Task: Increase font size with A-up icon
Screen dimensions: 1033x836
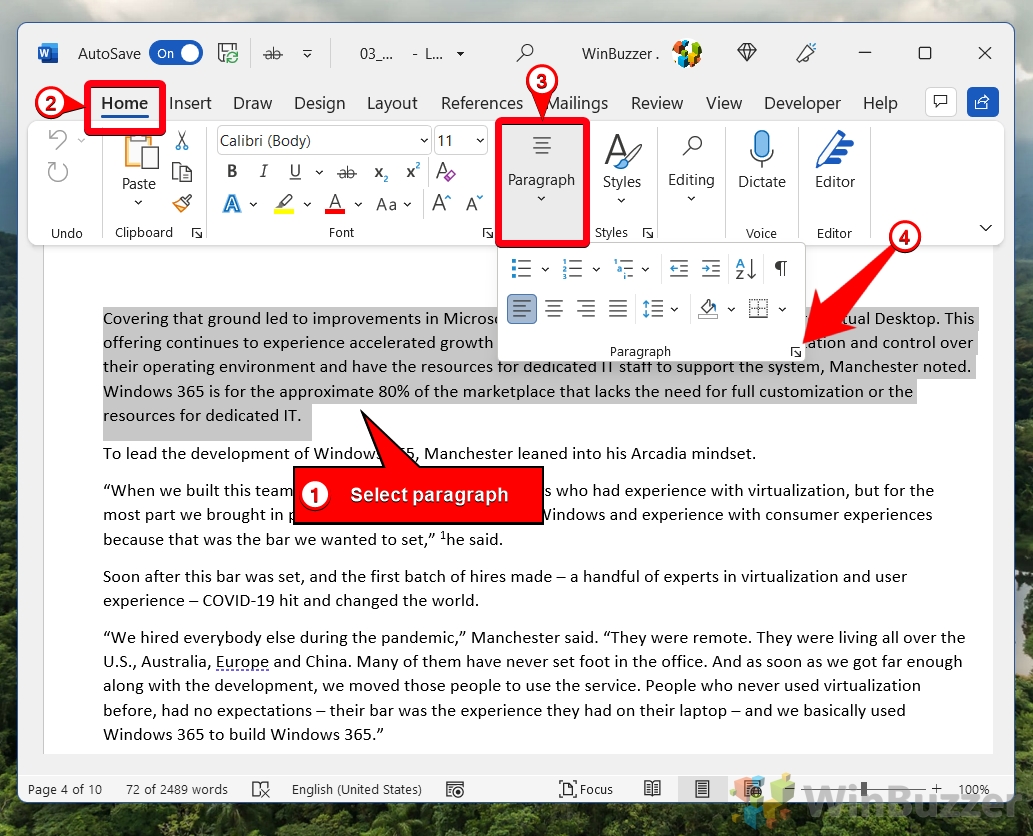Action: click(441, 204)
